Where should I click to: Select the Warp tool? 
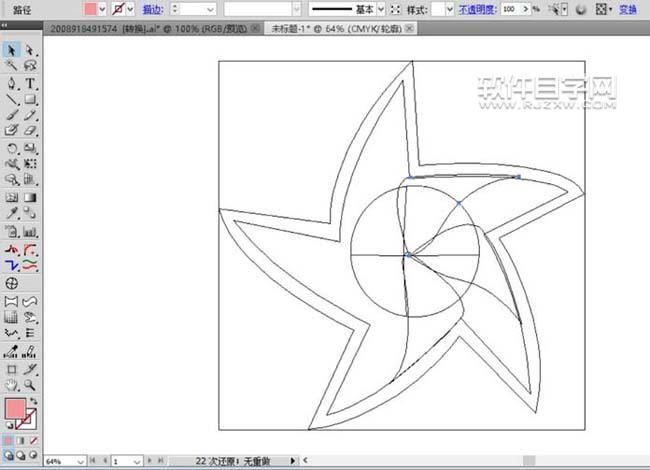11,164
